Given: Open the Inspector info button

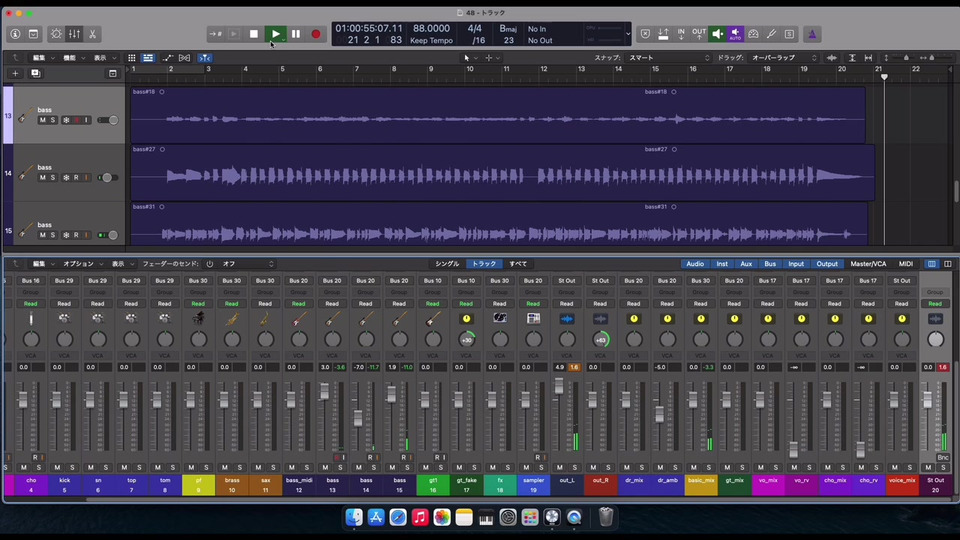Looking at the screenshot, I should click(x=15, y=34).
